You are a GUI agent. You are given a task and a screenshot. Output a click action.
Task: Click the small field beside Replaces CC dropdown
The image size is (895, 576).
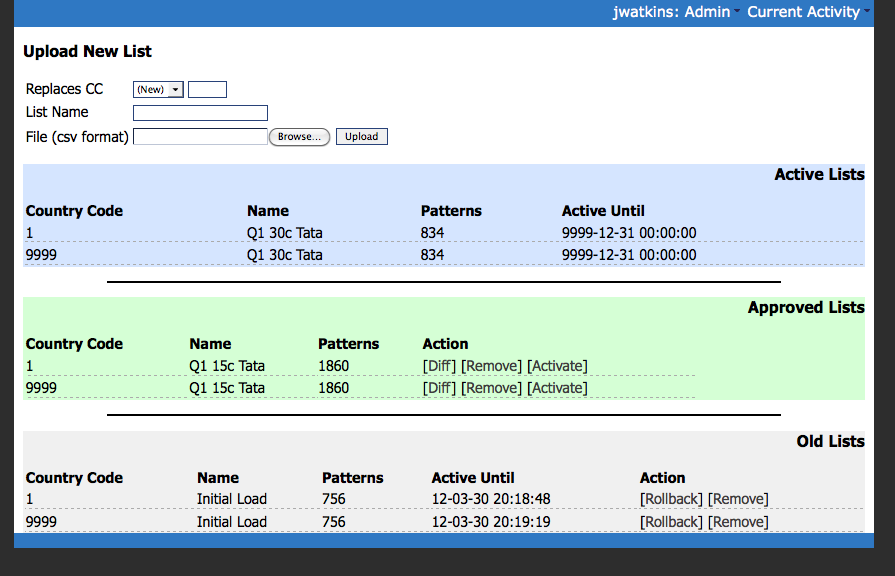(x=207, y=89)
